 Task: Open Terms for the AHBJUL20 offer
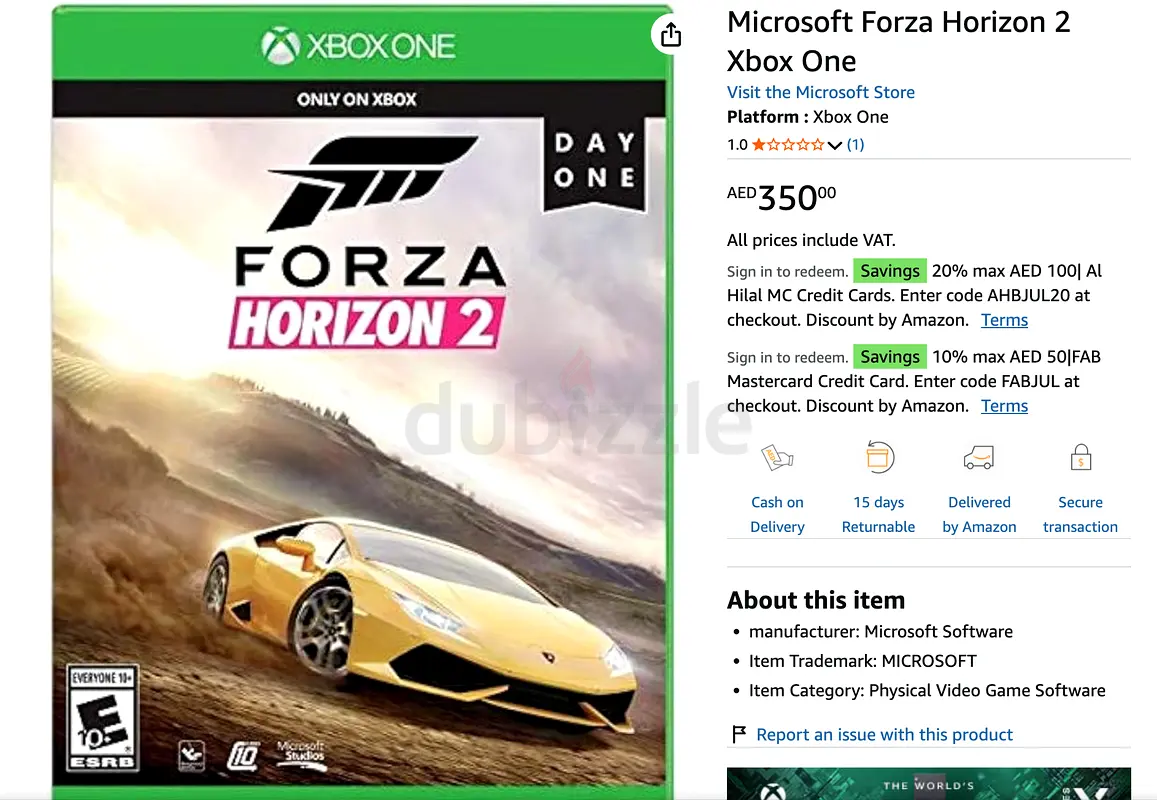(x=1004, y=320)
